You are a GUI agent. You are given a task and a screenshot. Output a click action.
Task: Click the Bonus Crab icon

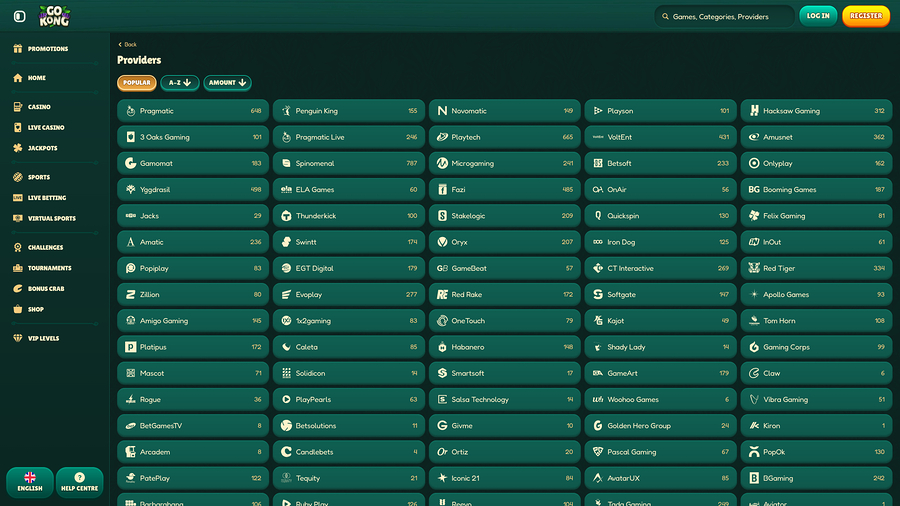[18, 289]
